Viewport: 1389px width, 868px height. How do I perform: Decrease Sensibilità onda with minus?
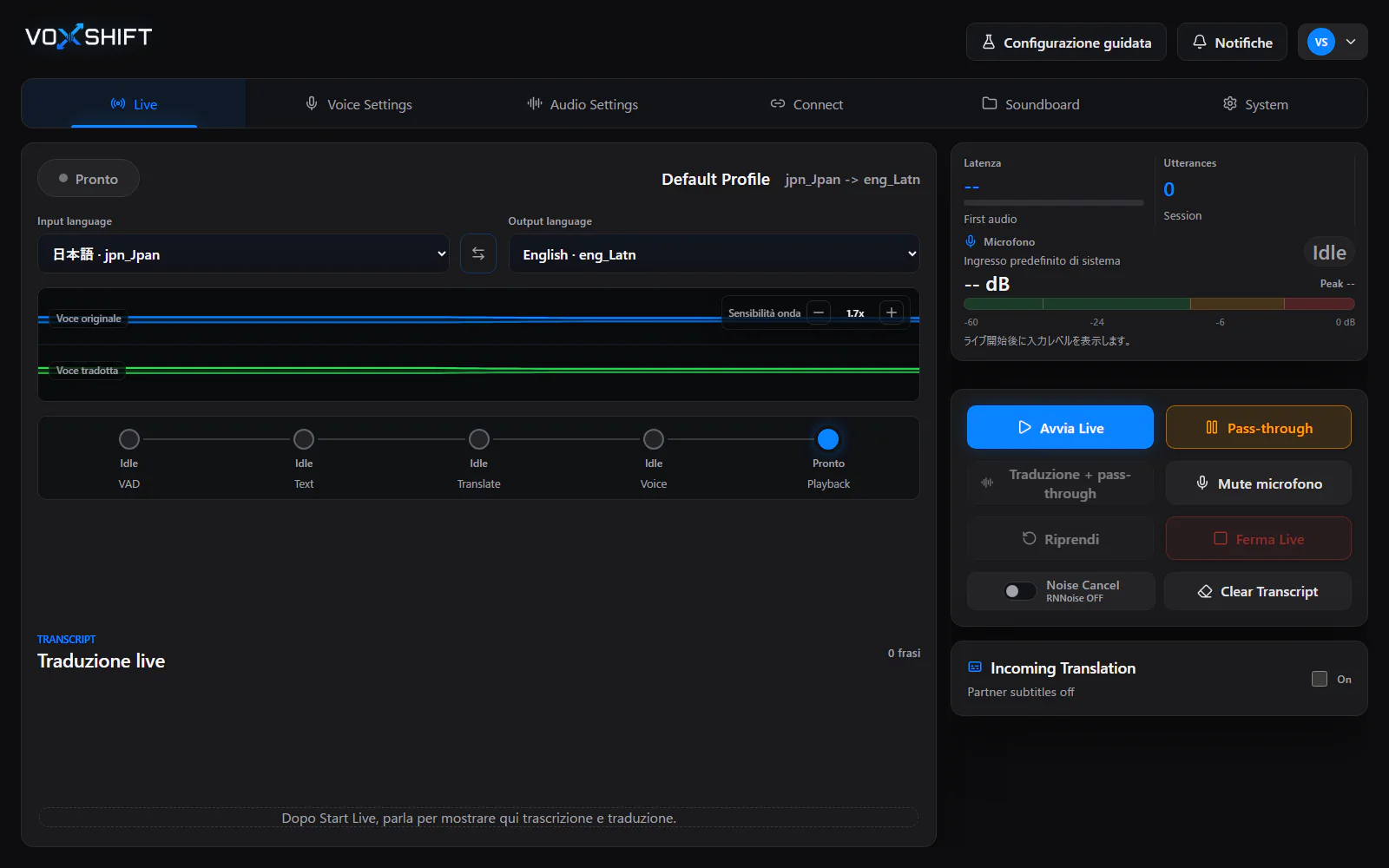(x=819, y=312)
